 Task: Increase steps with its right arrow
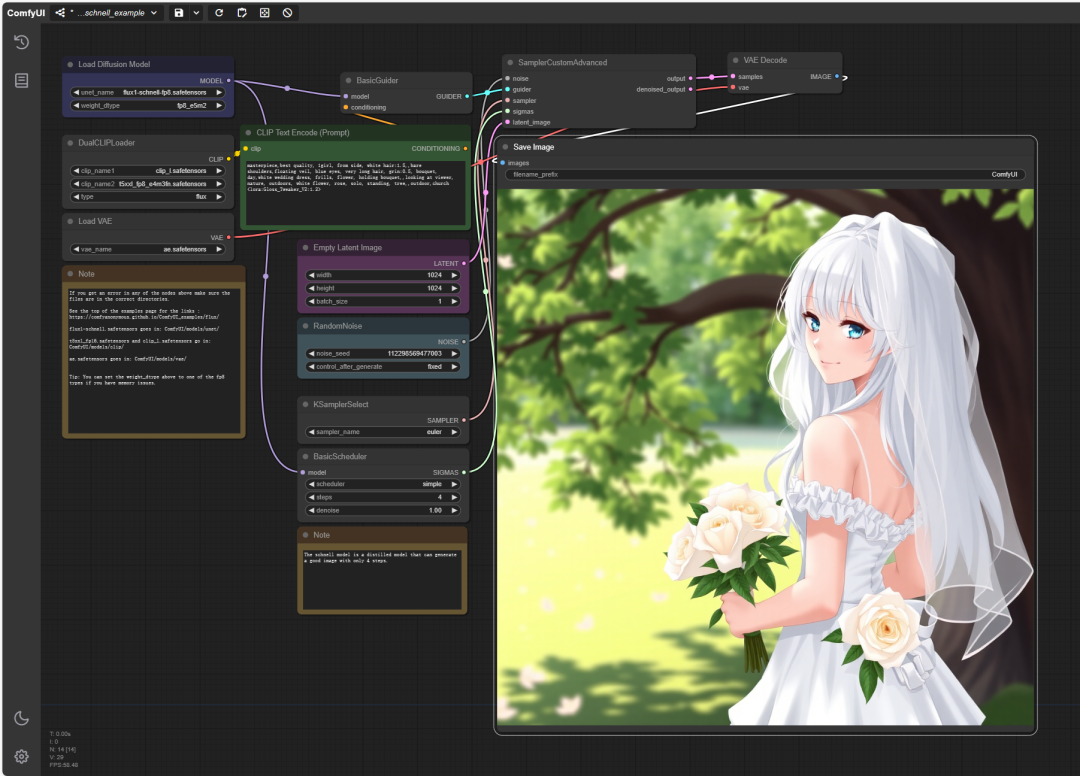pyautogui.click(x=454, y=497)
